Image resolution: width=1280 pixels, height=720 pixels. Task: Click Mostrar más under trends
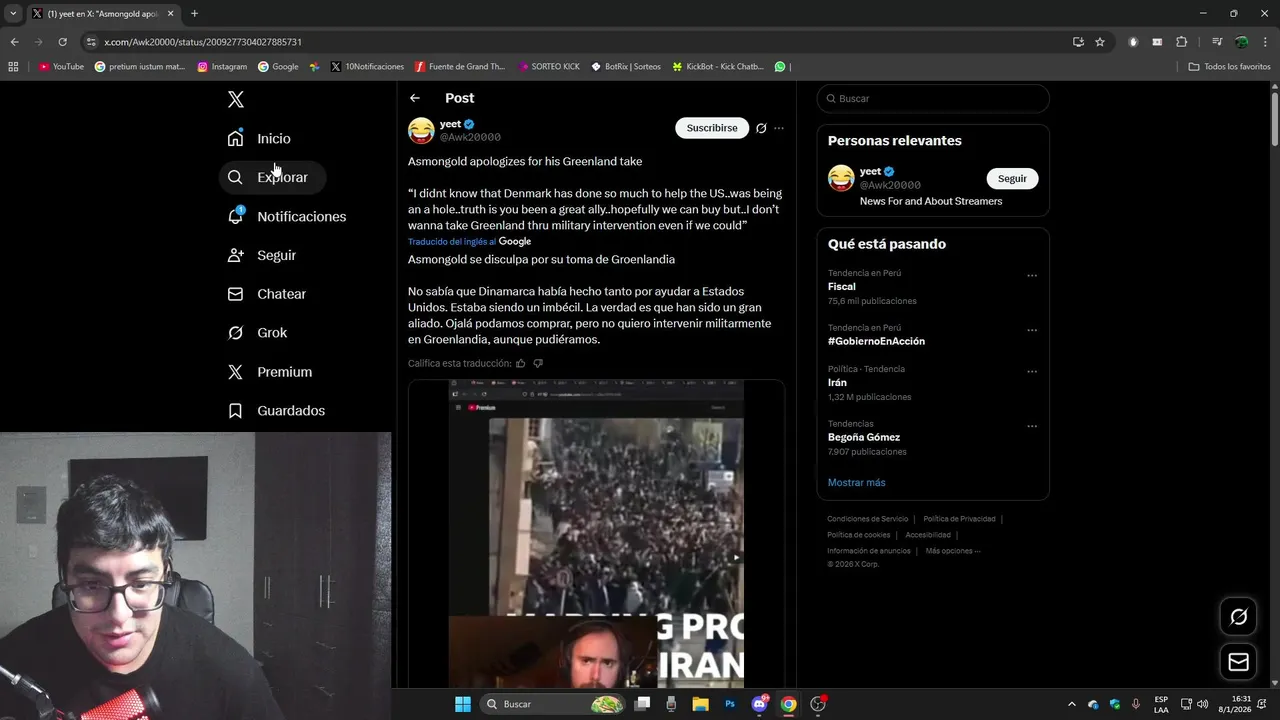[856, 482]
